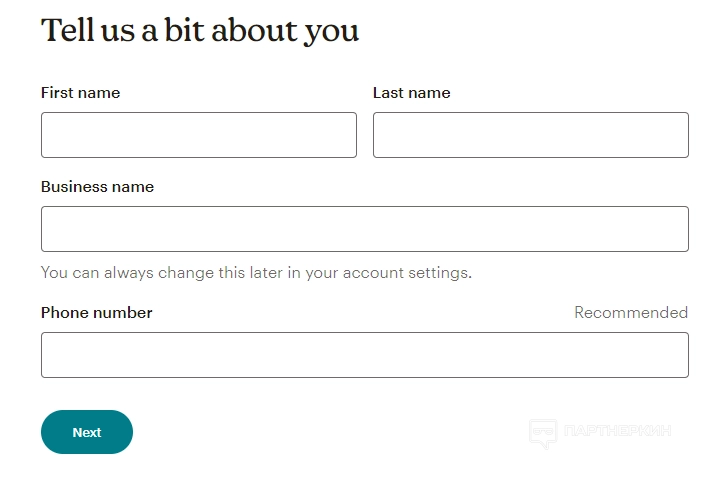Viewport: 722px width, 501px height.
Task: Click the "First name" label
Action: 80,93
